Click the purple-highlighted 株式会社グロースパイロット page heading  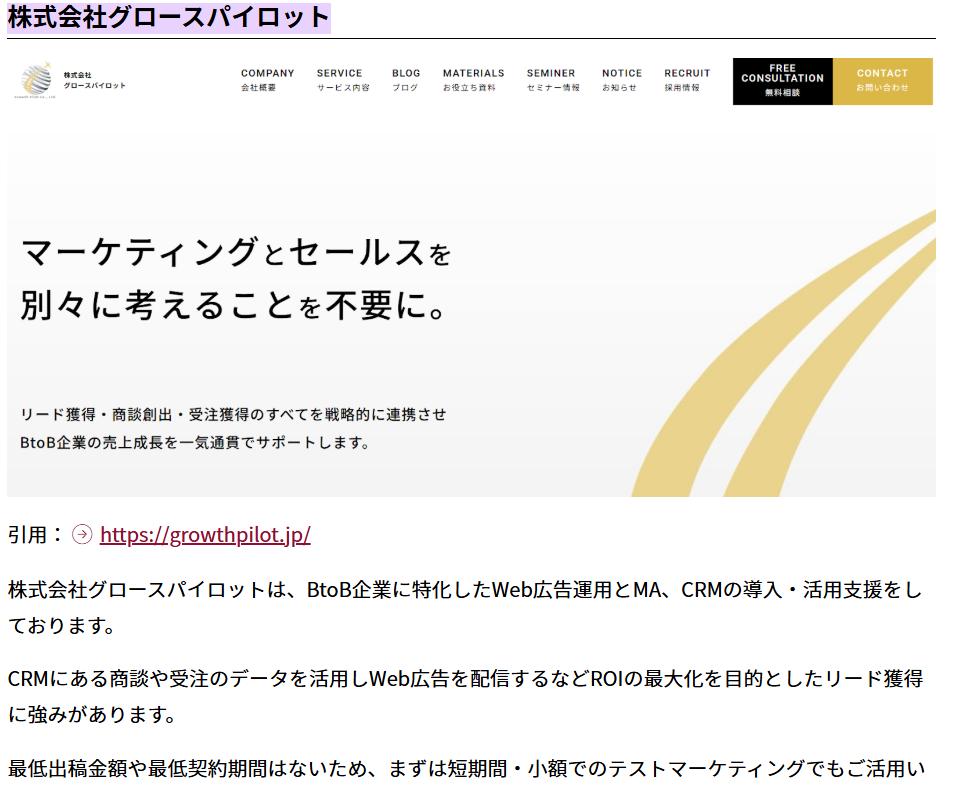pyautogui.click(x=168, y=17)
